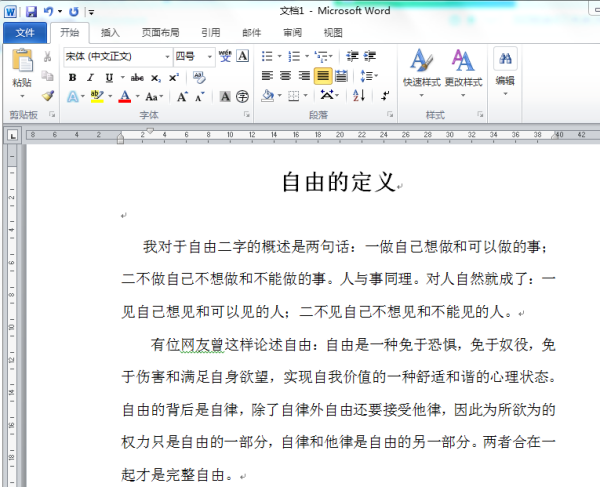Screen dimensions: 600x487
Task: Click the character border A icon
Action: [243, 56]
